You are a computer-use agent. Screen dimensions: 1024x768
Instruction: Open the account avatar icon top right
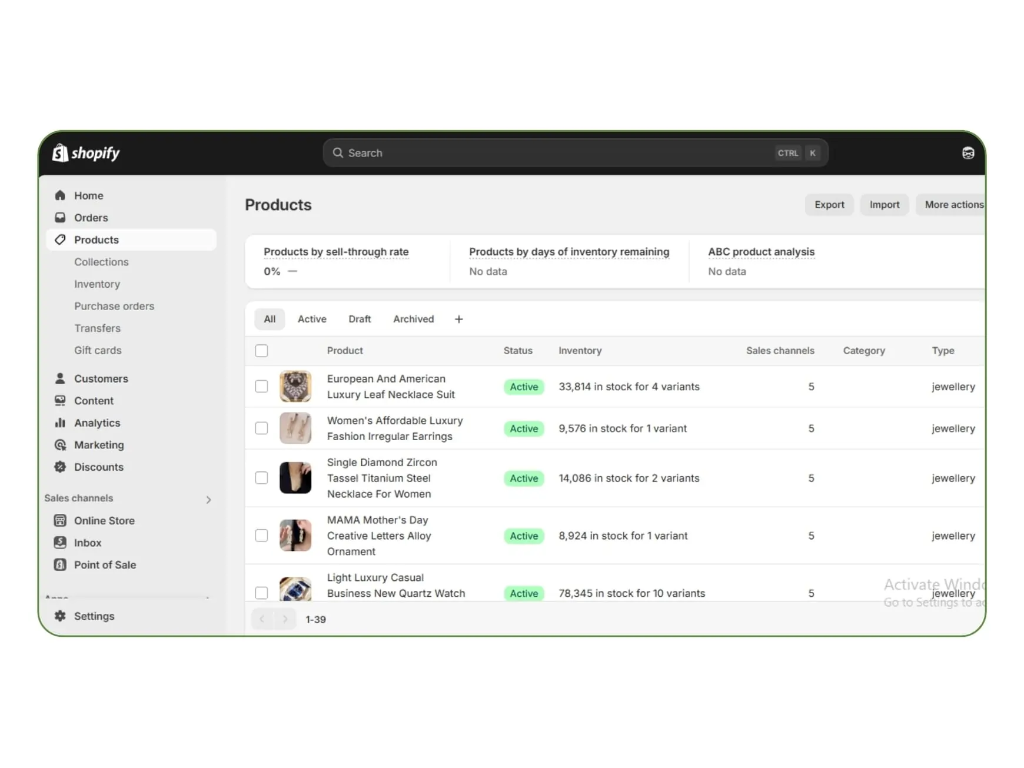pyautogui.click(x=968, y=153)
